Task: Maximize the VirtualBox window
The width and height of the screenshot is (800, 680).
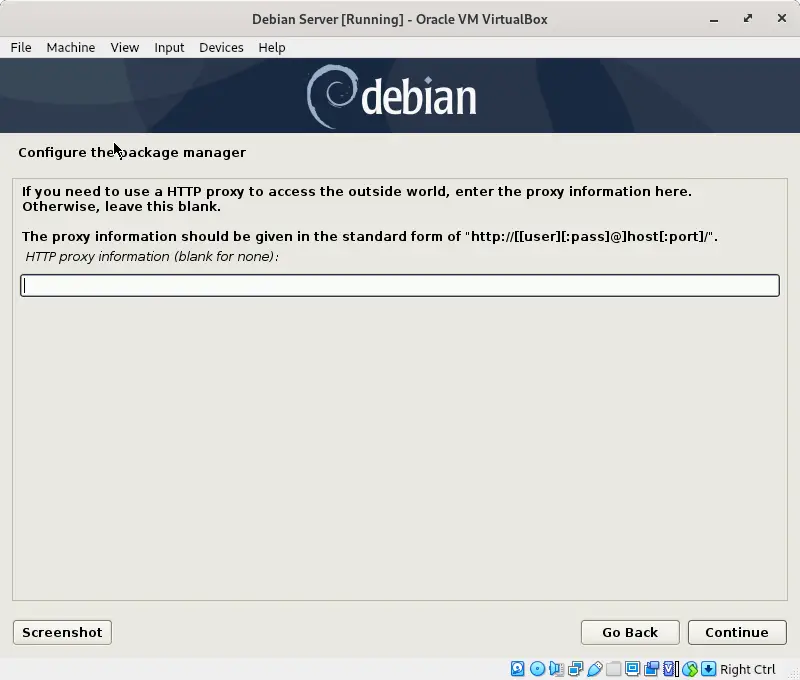Action: point(747,19)
